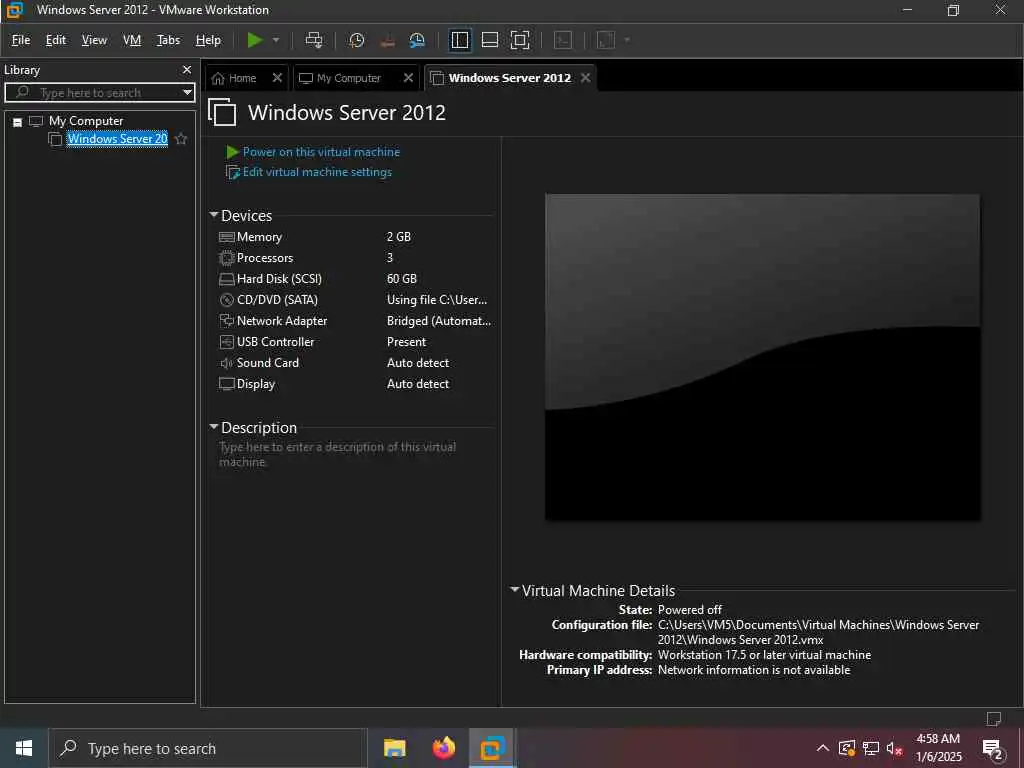The image size is (1024, 768).
Task: Click the Hard Disk (SCSI) device row
Action: coord(355,279)
